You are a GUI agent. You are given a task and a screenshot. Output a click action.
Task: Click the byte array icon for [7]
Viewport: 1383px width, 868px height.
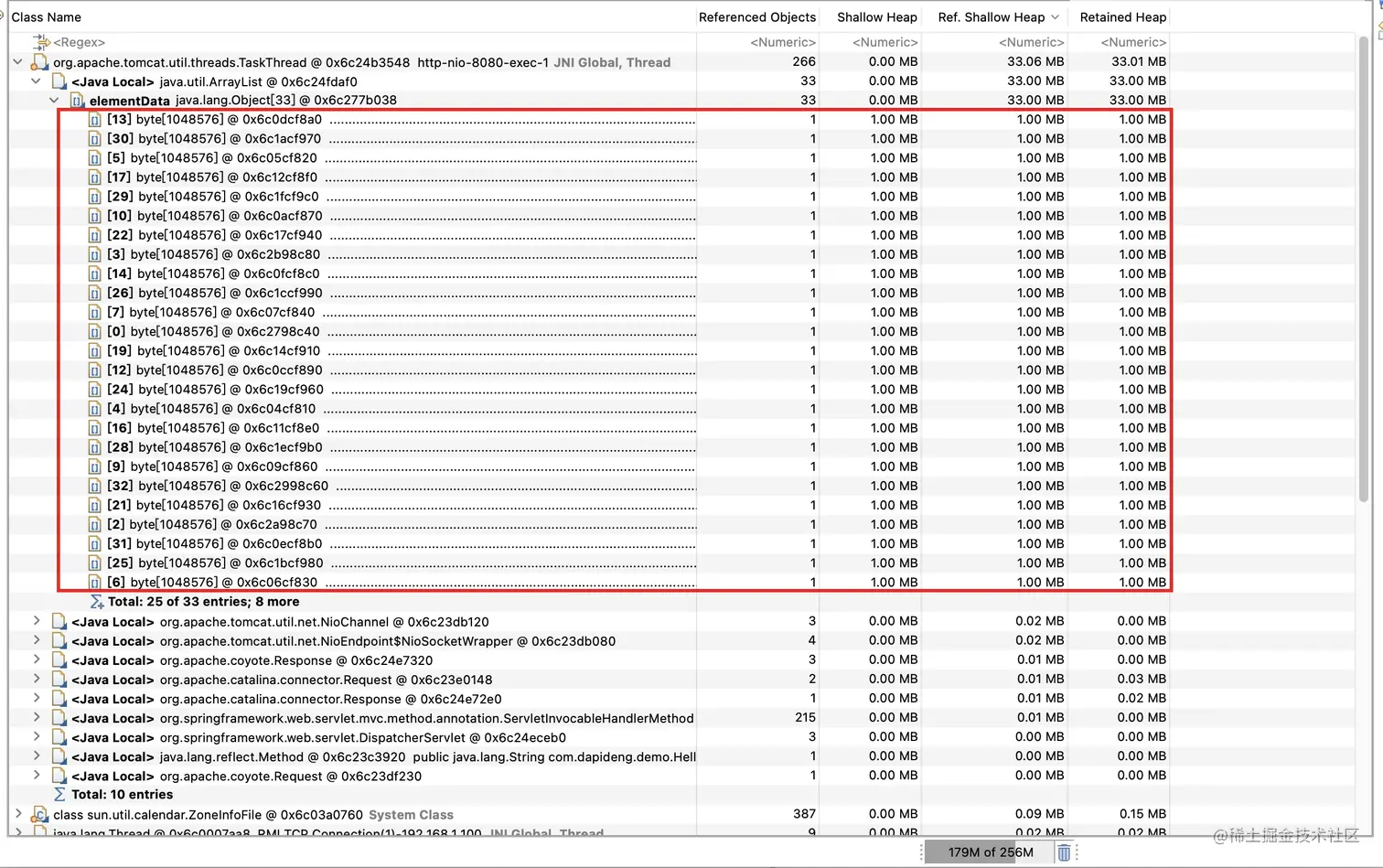click(94, 312)
